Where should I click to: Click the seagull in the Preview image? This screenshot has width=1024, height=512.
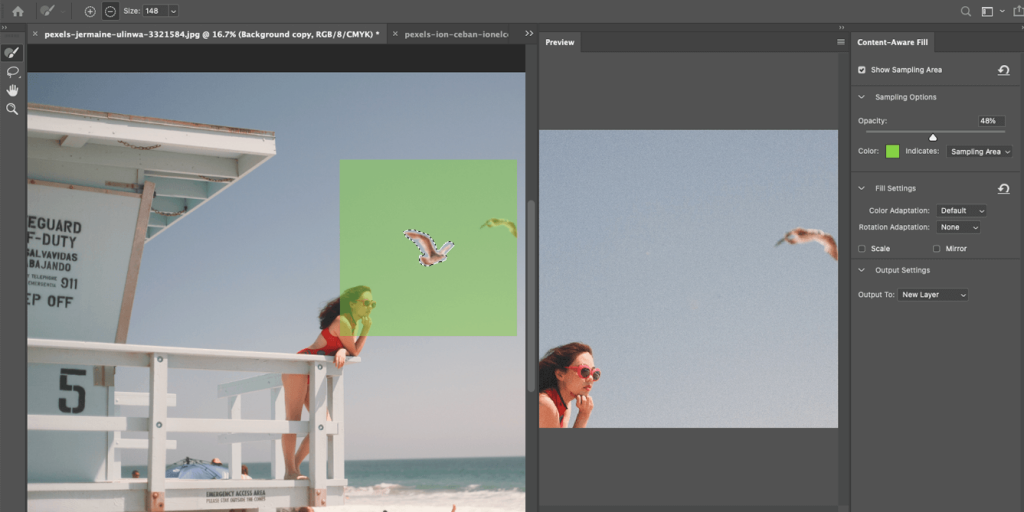pyautogui.click(x=807, y=243)
